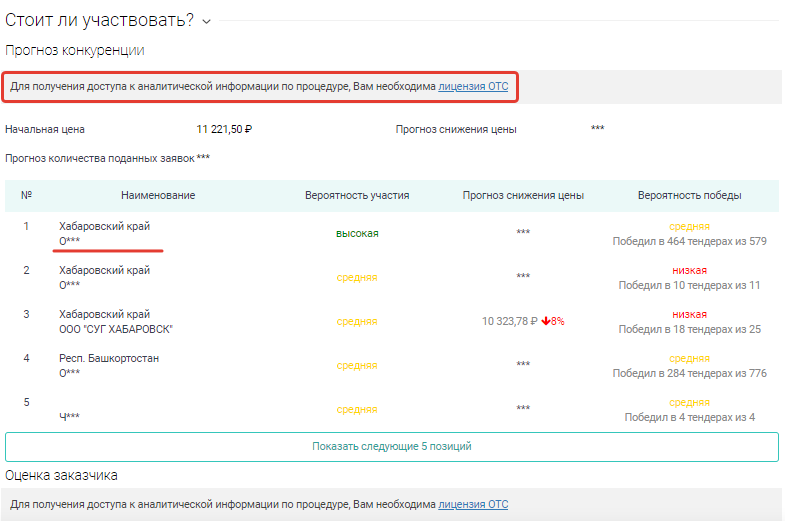Click the red down arrow beside 8%
The height and width of the screenshot is (521, 785).
click(x=544, y=322)
